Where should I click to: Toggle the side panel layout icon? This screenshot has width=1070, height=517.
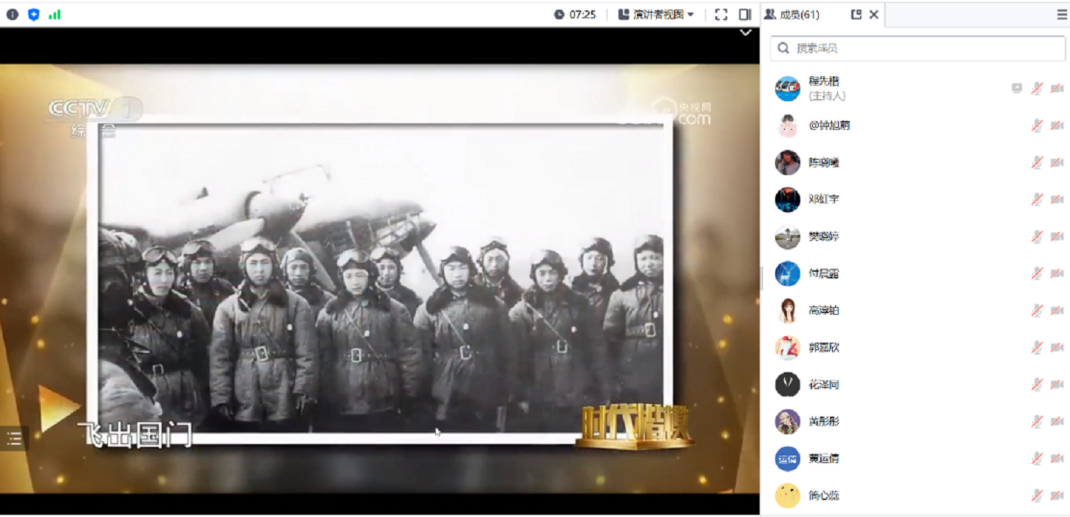pyautogui.click(x=745, y=14)
